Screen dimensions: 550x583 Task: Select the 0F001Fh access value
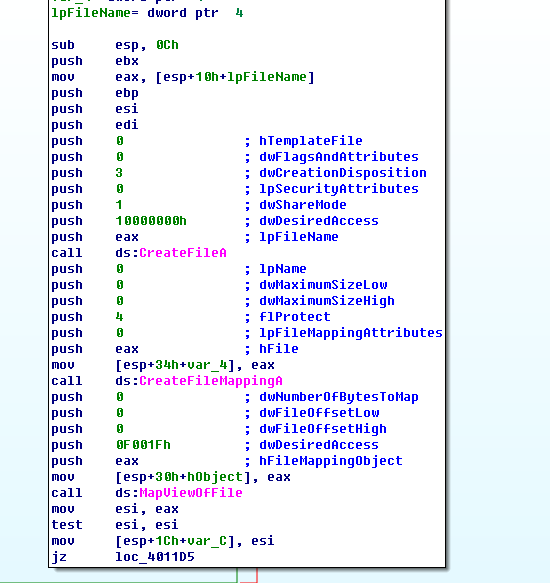[x=143, y=445]
